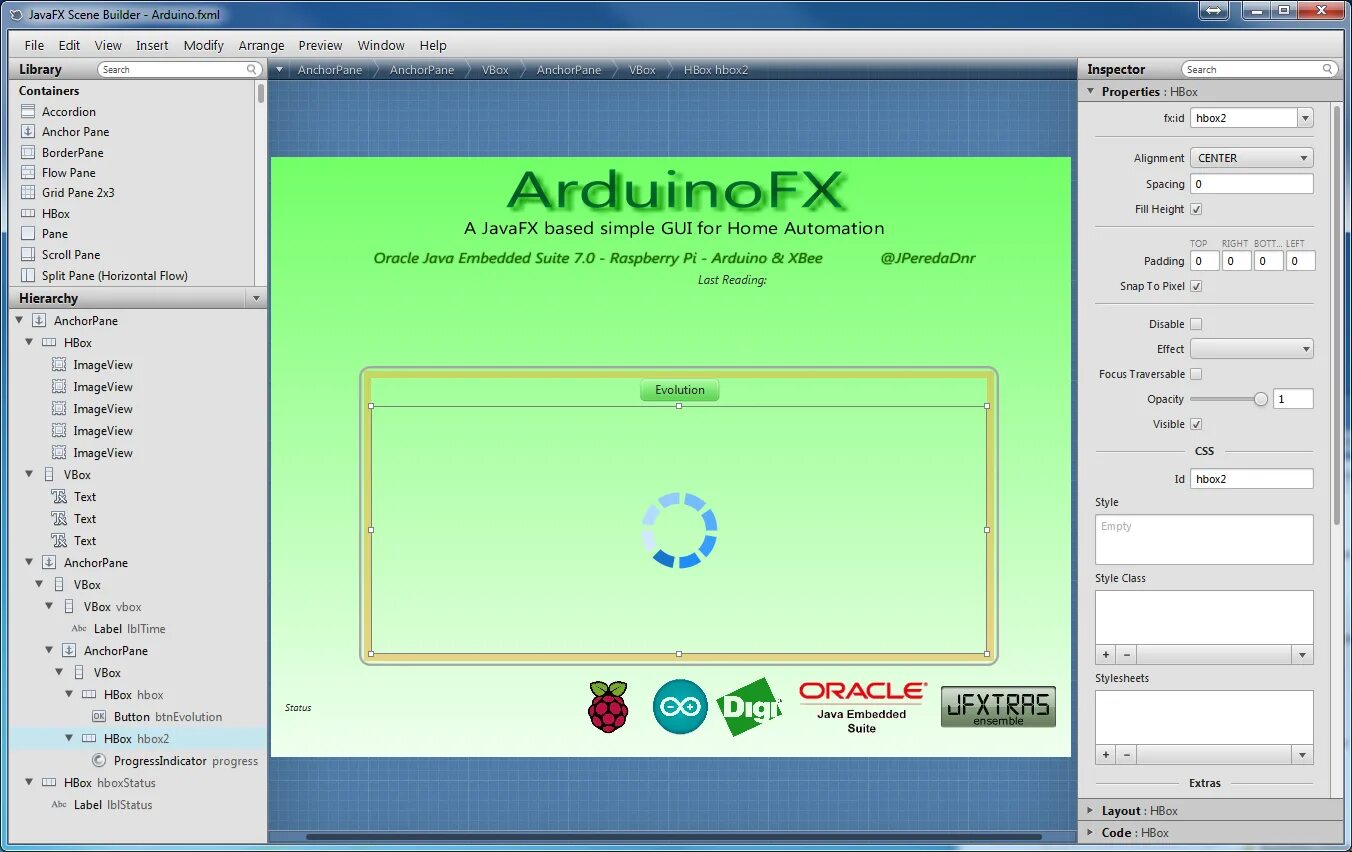This screenshot has width=1352, height=852.
Task: Open the Arrange menu
Action: [x=261, y=45]
